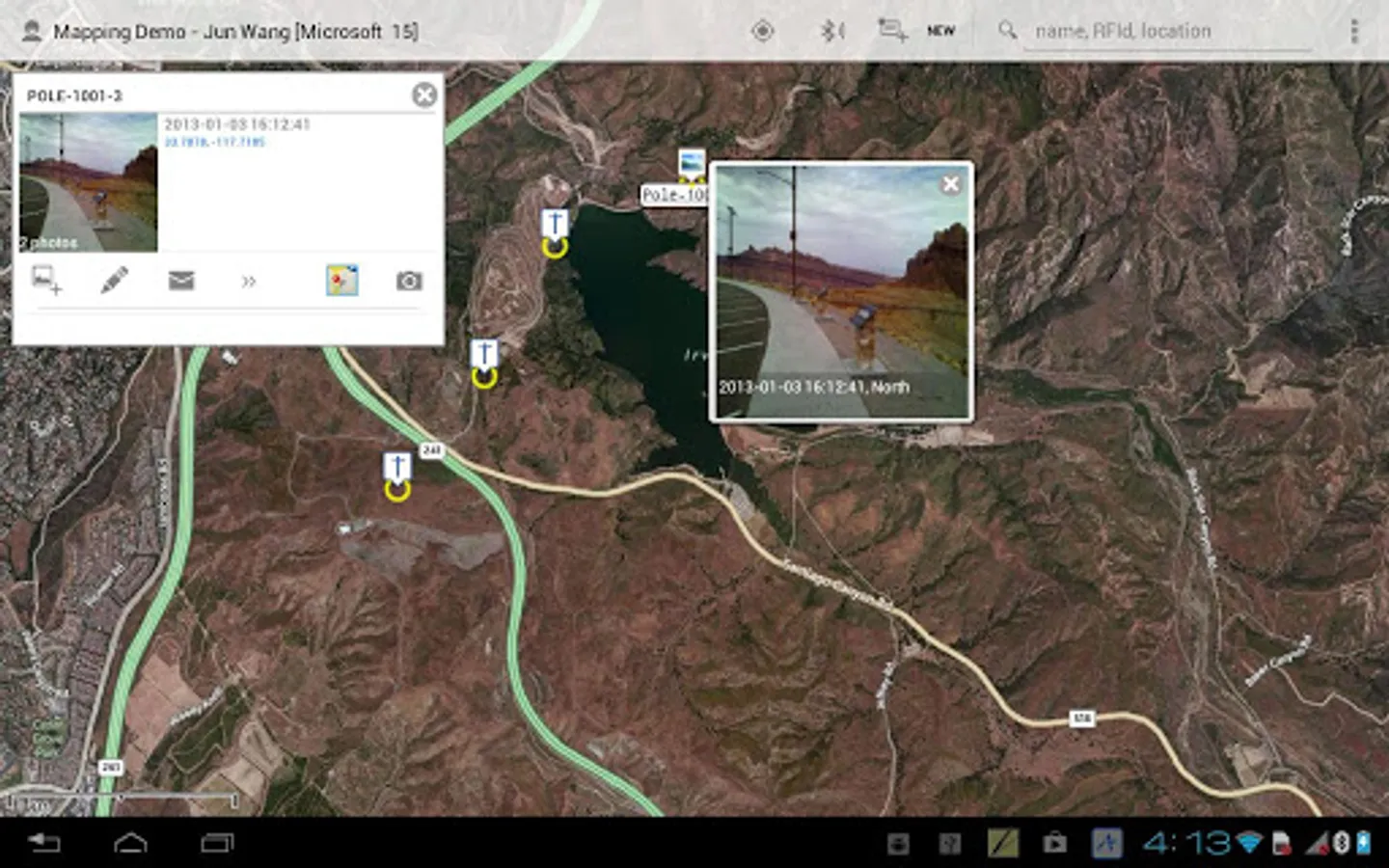The height and width of the screenshot is (868, 1389).
Task: Tap the no-signal status icon in system bar
Action: pos(1317,843)
